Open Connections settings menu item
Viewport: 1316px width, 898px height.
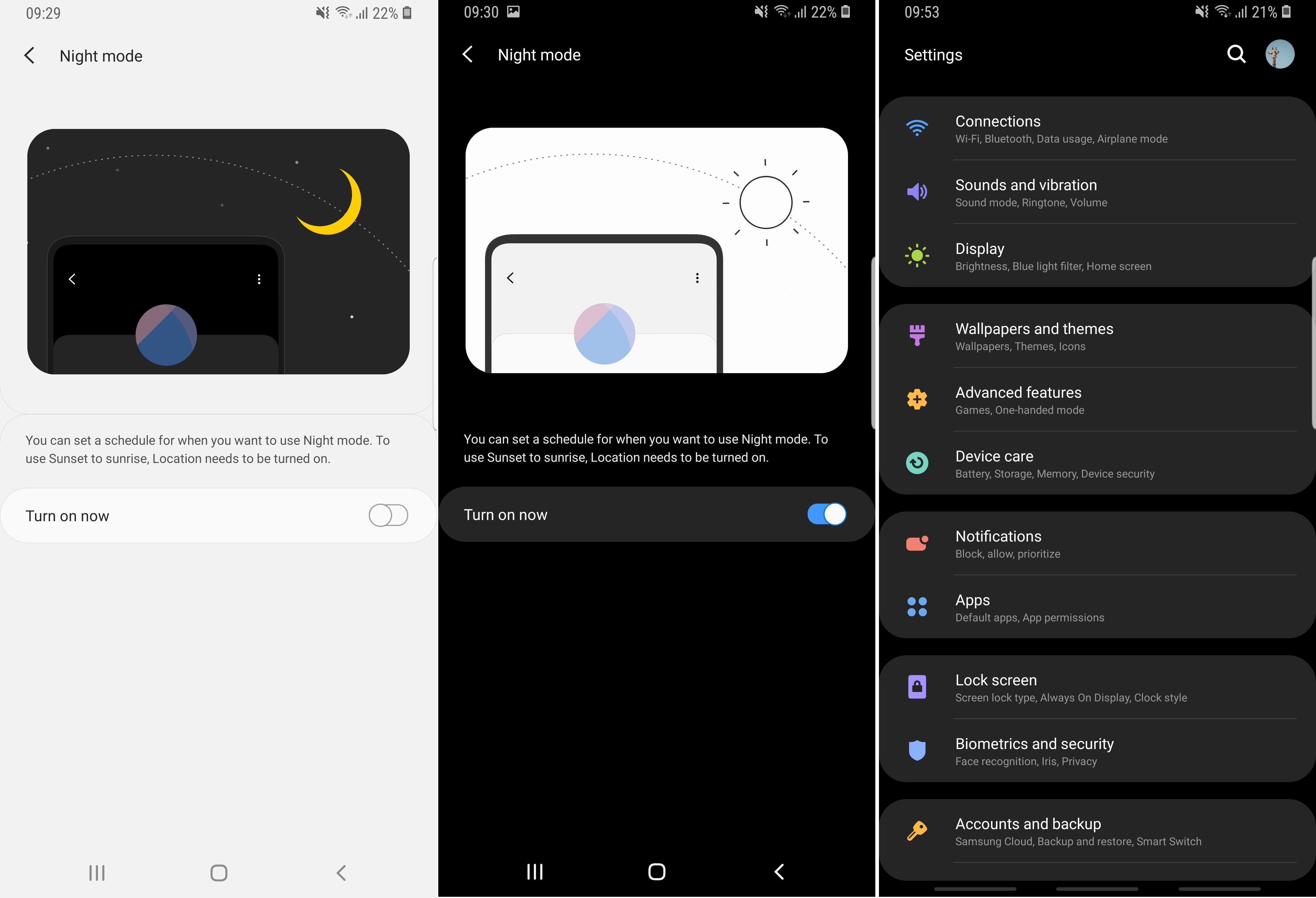(x=1098, y=128)
